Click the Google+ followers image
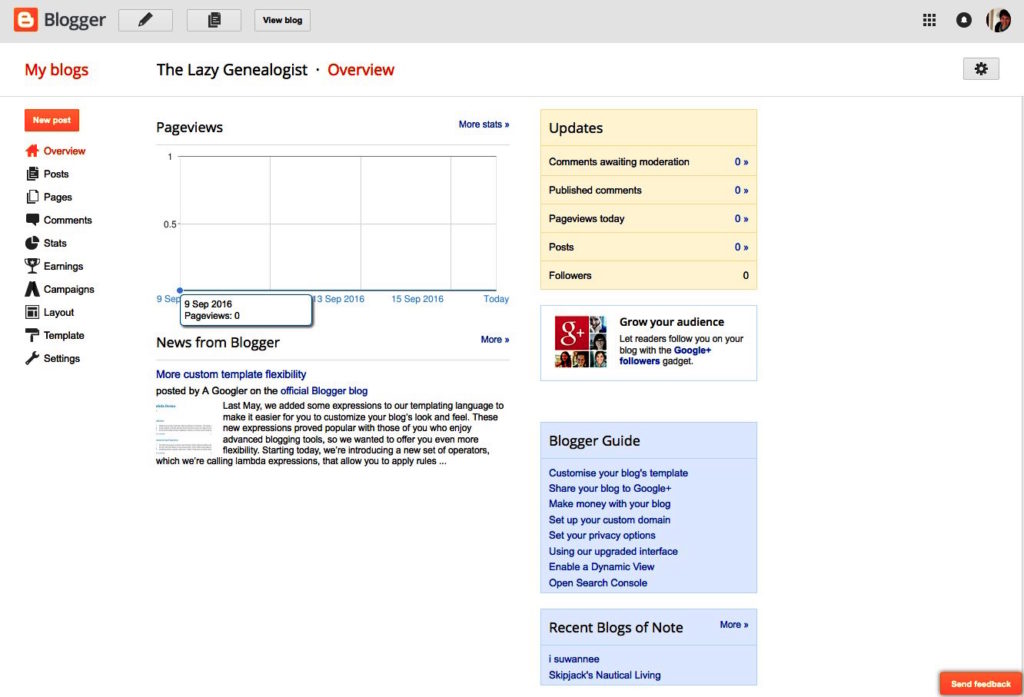 point(581,342)
